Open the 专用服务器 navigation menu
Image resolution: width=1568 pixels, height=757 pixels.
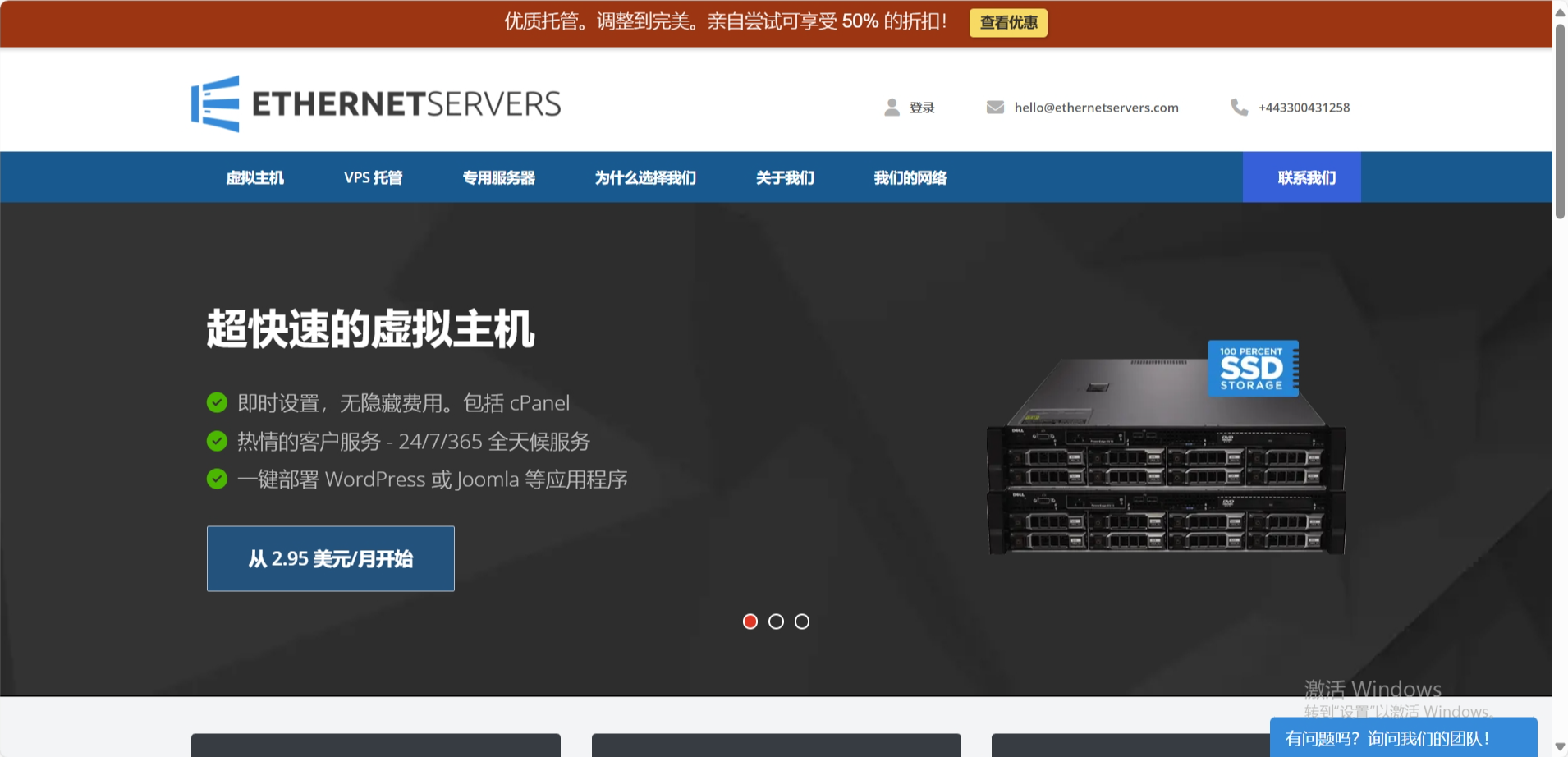point(498,177)
